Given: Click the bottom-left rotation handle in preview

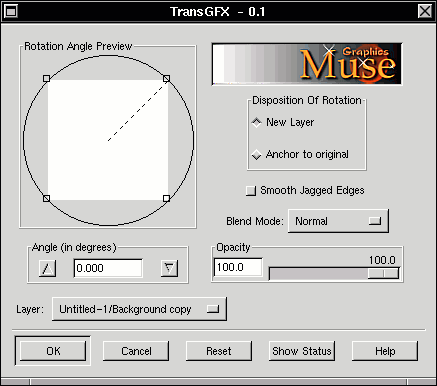Looking at the screenshot, I should [x=46, y=198].
